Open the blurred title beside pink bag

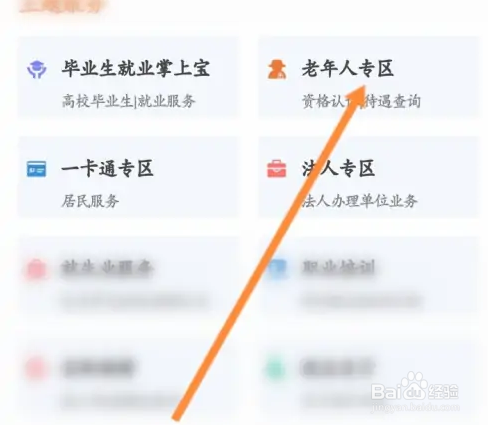[x=107, y=268]
